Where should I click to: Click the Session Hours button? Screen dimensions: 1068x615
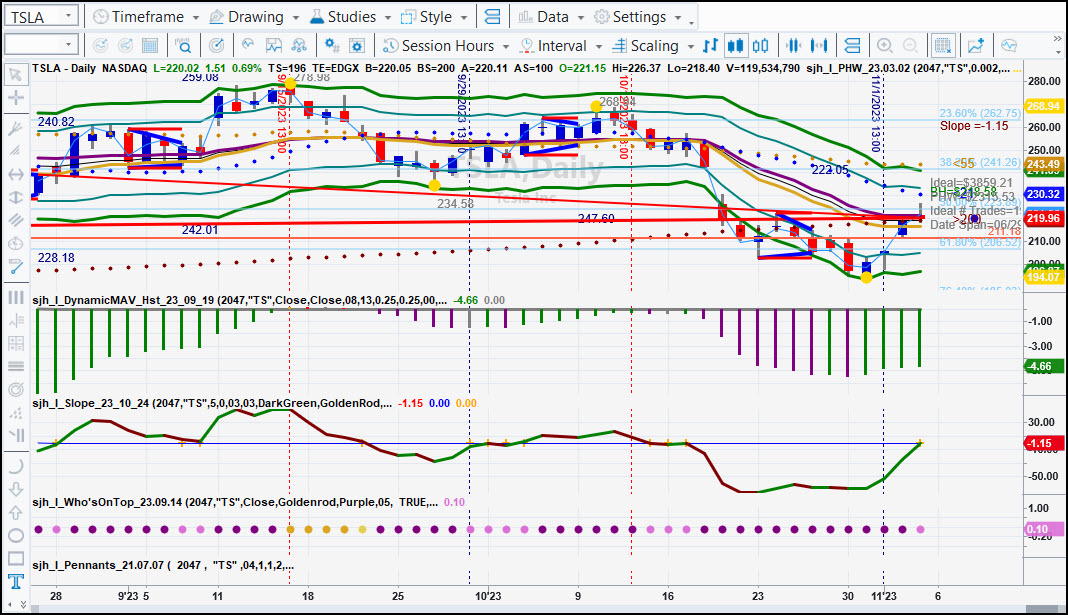coord(439,46)
